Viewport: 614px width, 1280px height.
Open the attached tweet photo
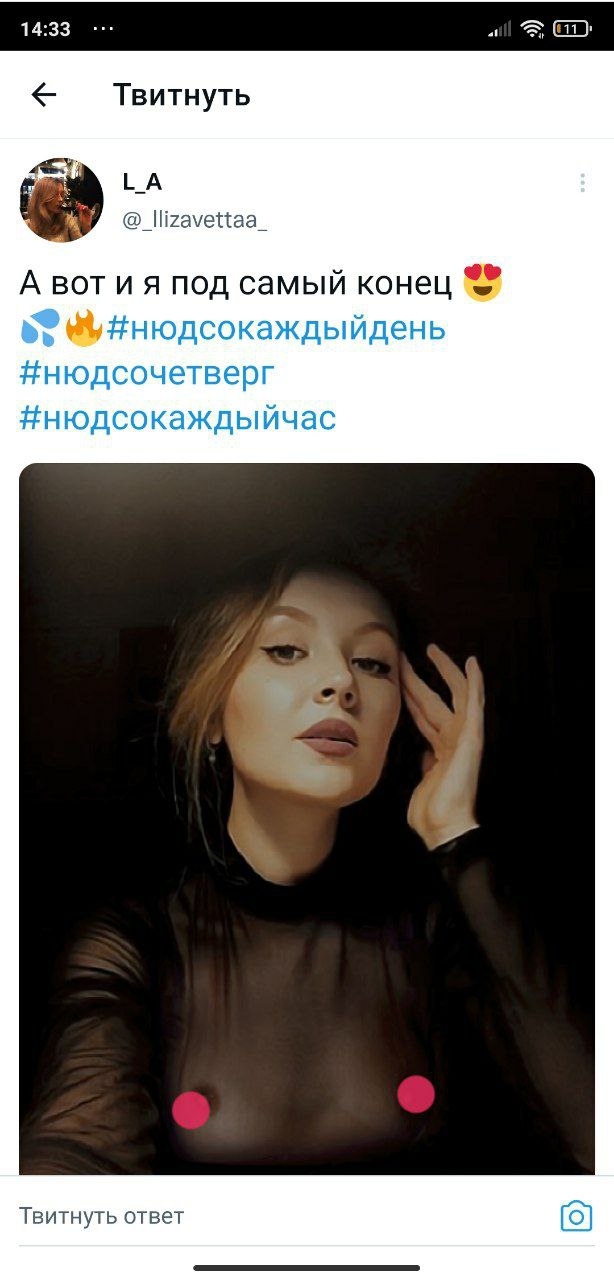coord(307,818)
